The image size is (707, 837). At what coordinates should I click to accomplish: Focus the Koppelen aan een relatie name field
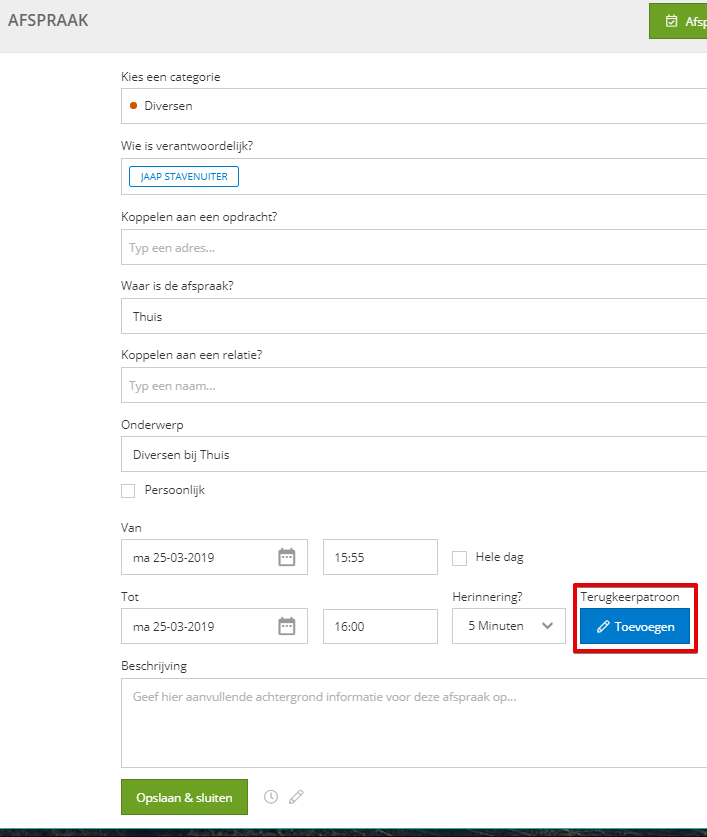click(414, 385)
